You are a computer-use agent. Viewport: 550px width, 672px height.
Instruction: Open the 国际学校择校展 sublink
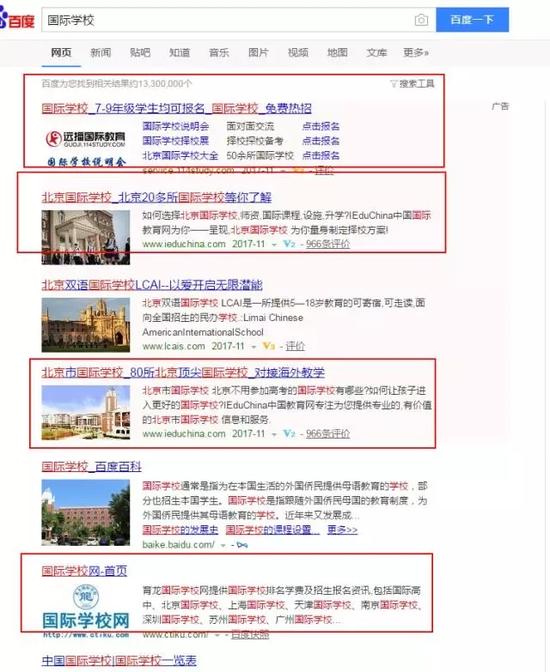[x=176, y=141]
